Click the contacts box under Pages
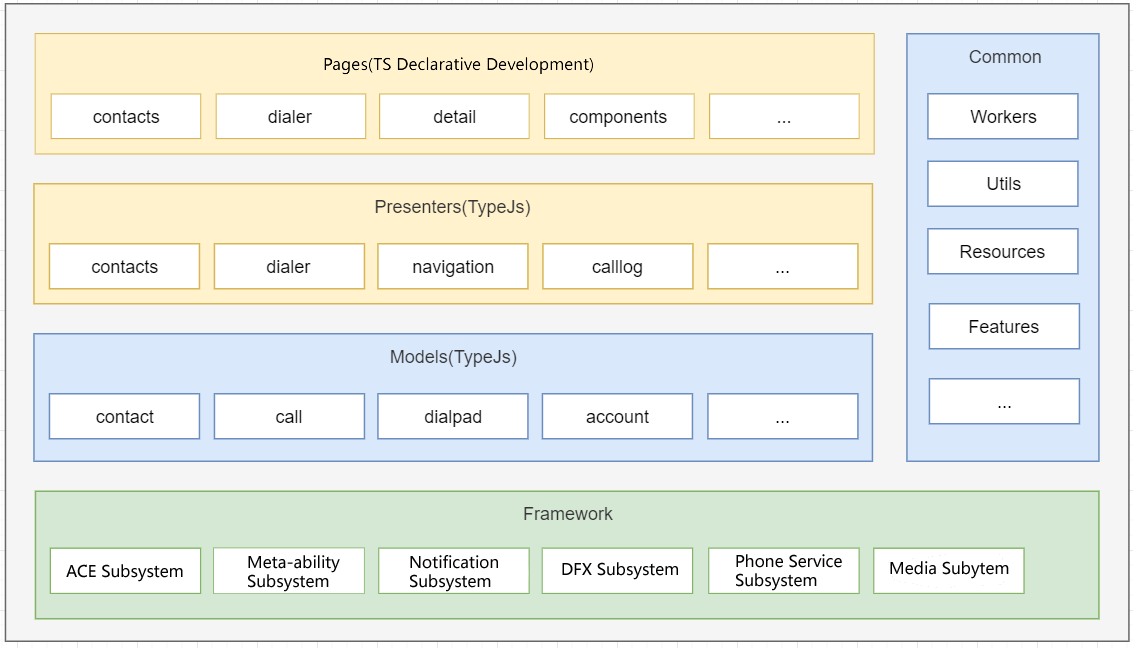 click(126, 117)
